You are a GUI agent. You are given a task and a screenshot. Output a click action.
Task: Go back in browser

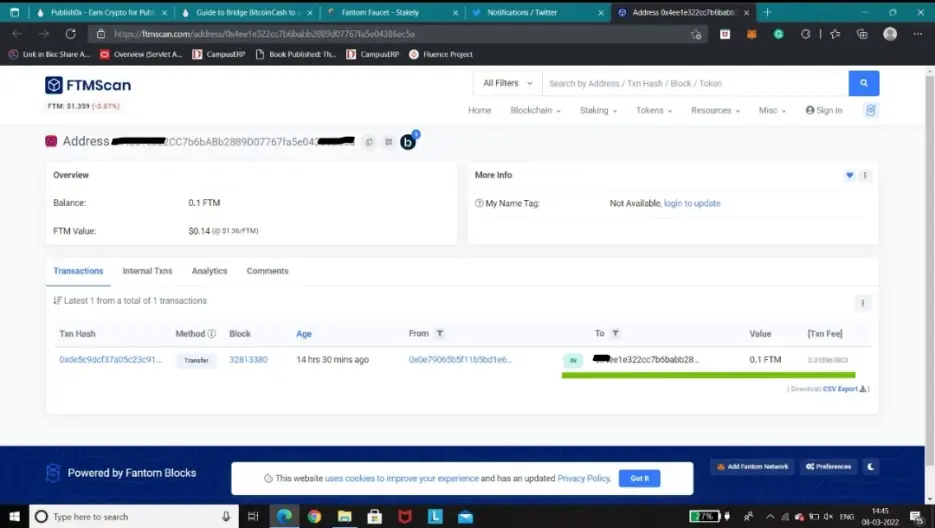[x=17, y=34]
